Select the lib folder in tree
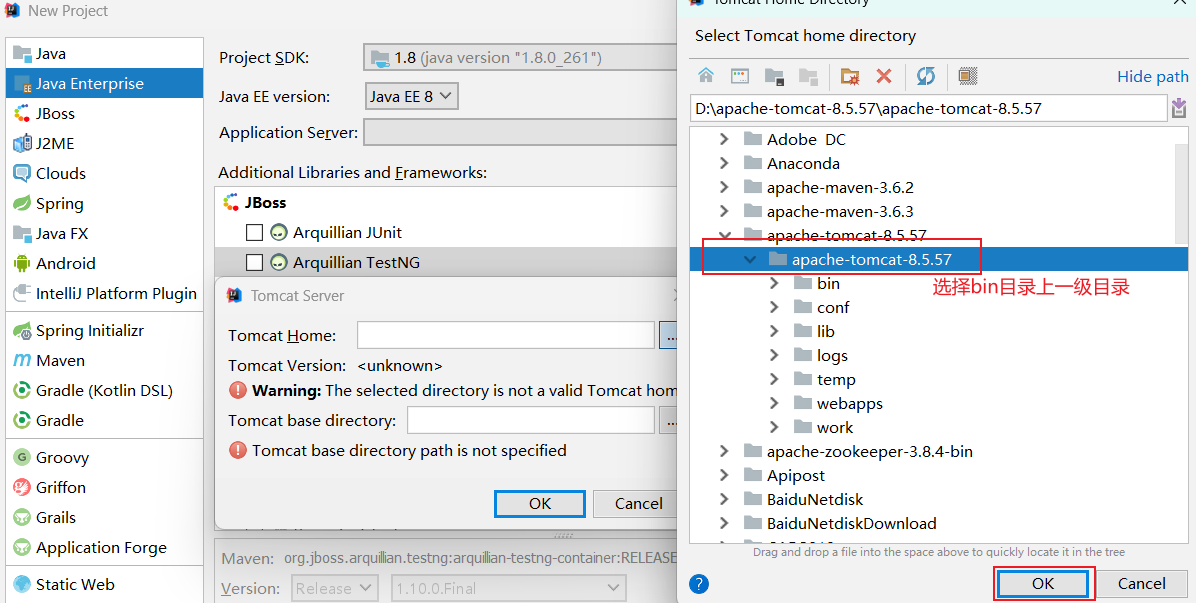Viewport: 1196px width, 603px height. click(x=825, y=332)
